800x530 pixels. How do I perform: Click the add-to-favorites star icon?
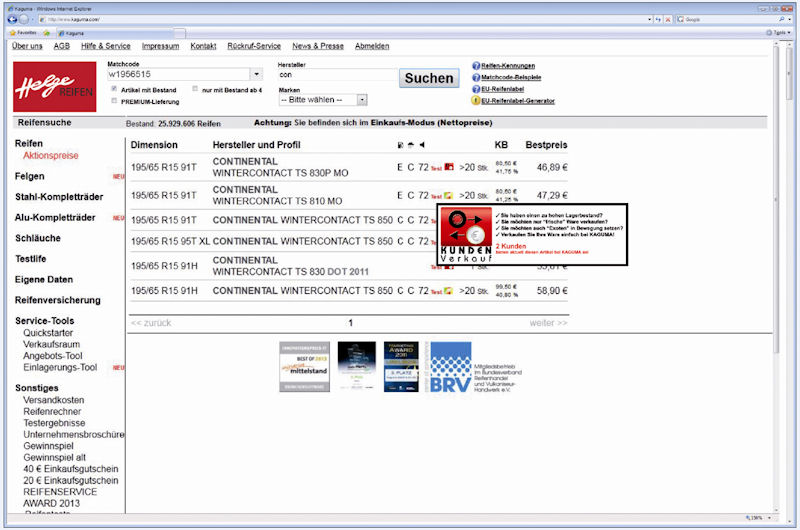46,33
